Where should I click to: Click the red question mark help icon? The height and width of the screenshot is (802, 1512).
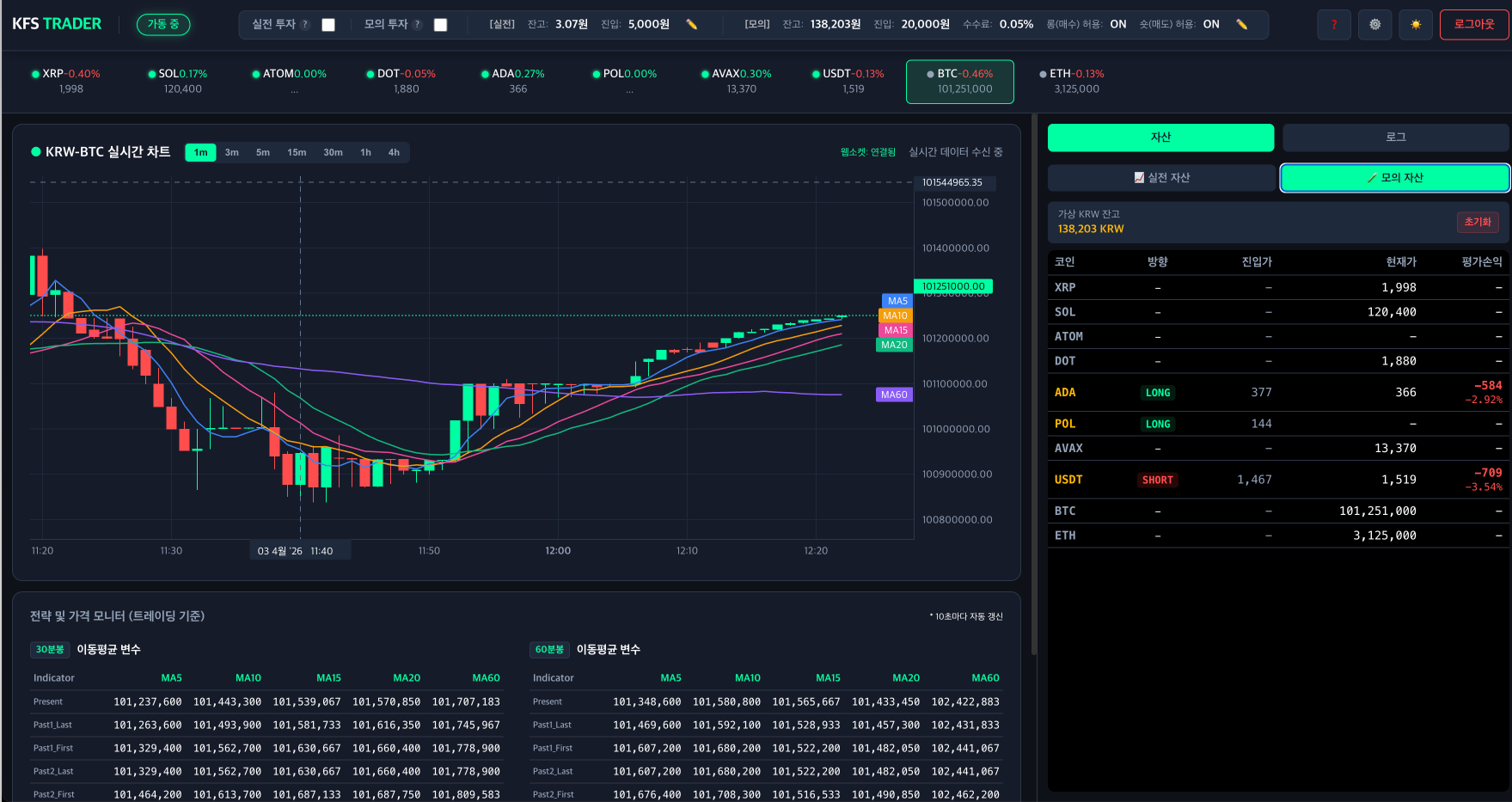[x=1333, y=25]
